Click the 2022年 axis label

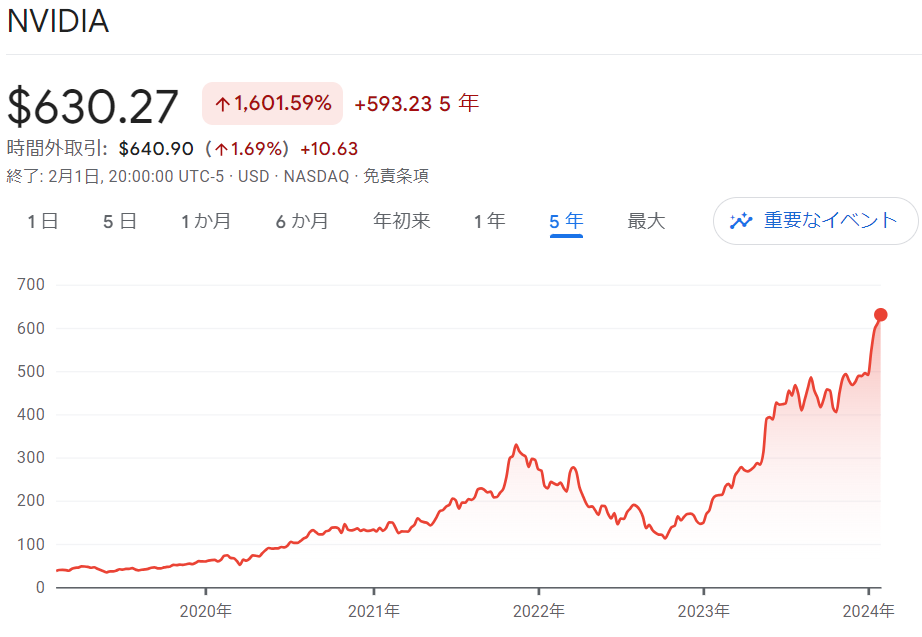[x=539, y=611]
